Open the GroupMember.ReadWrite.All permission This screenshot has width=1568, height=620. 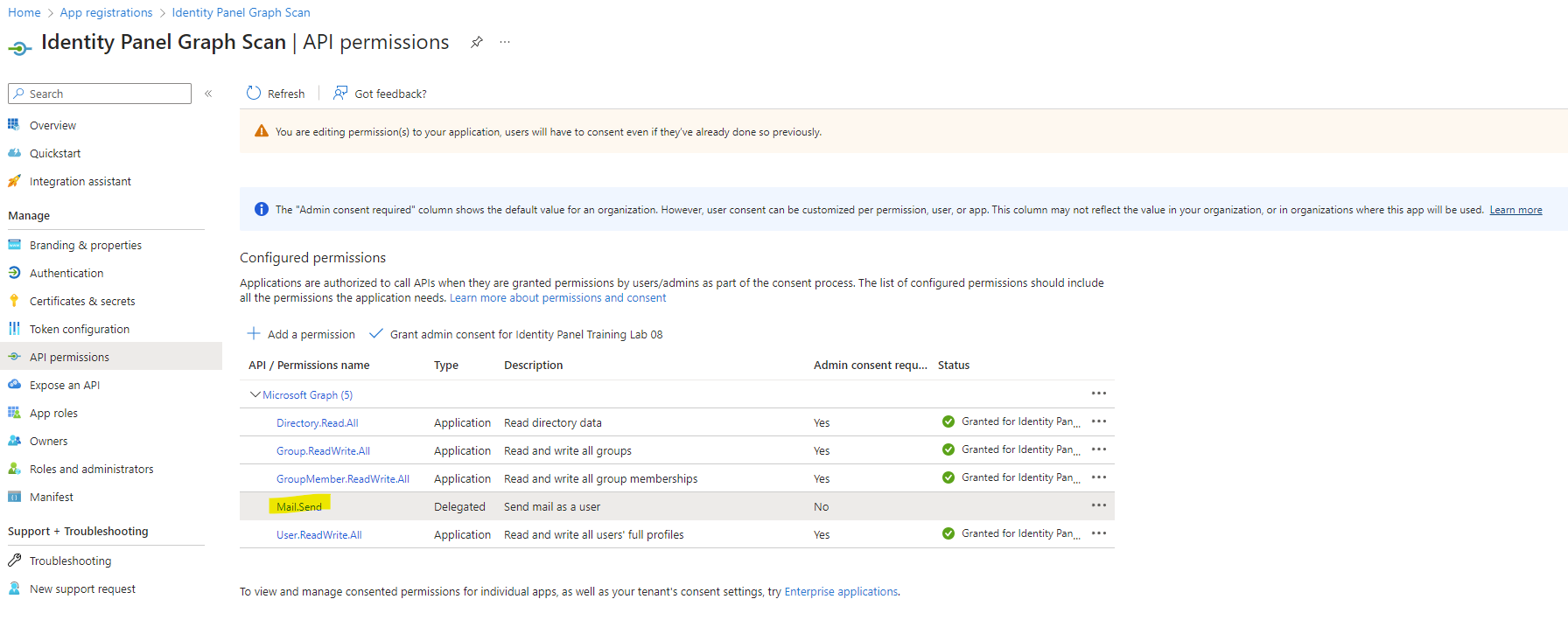click(343, 479)
